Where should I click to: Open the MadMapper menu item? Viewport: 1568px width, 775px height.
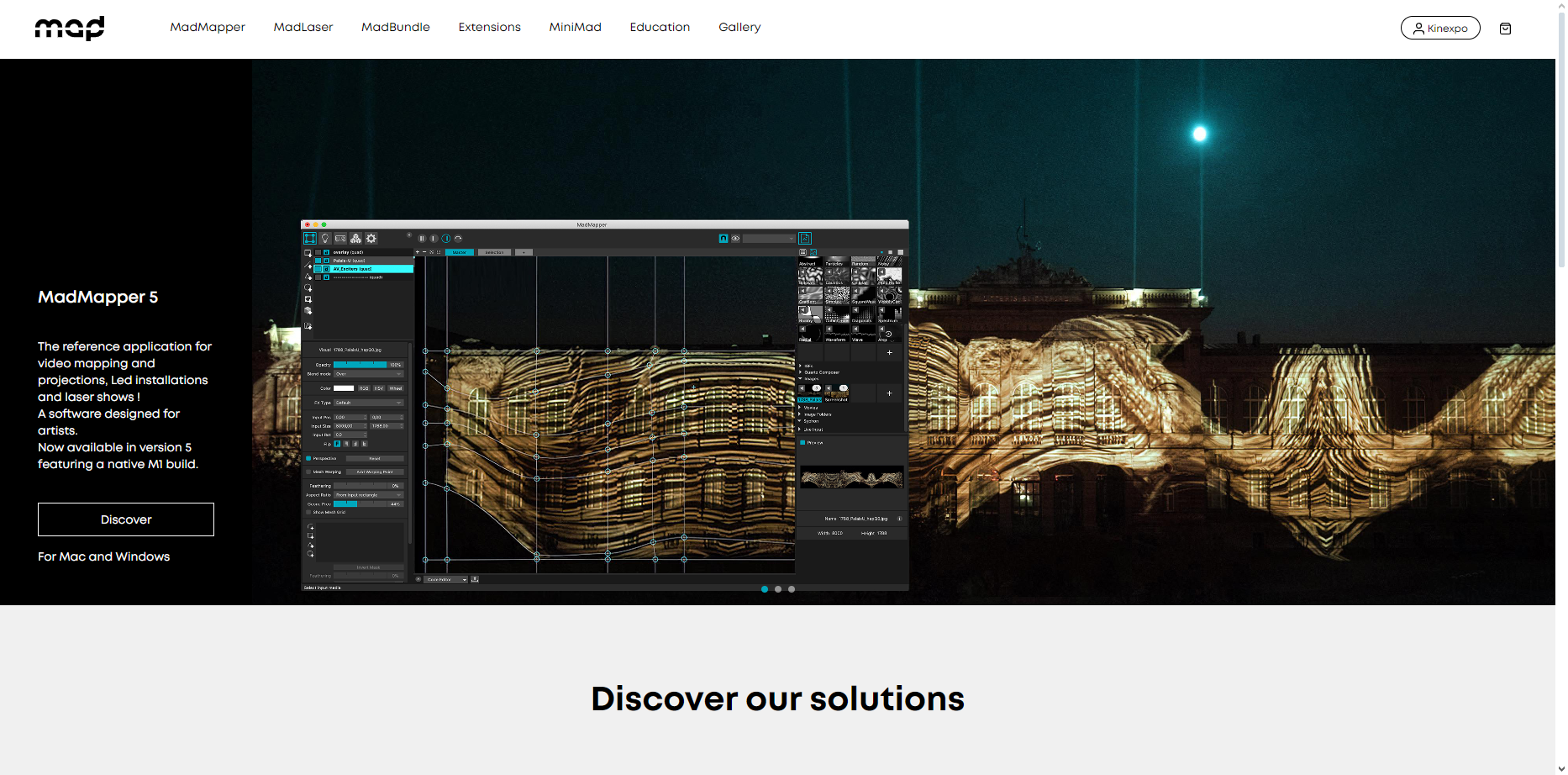pyautogui.click(x=208, y=27)
